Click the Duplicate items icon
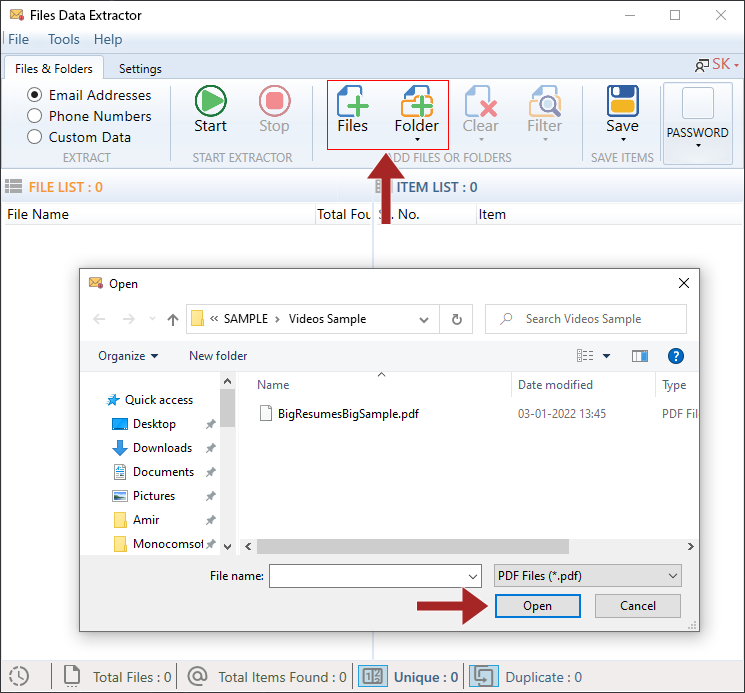The image size is (745, 693). [484, 676]
